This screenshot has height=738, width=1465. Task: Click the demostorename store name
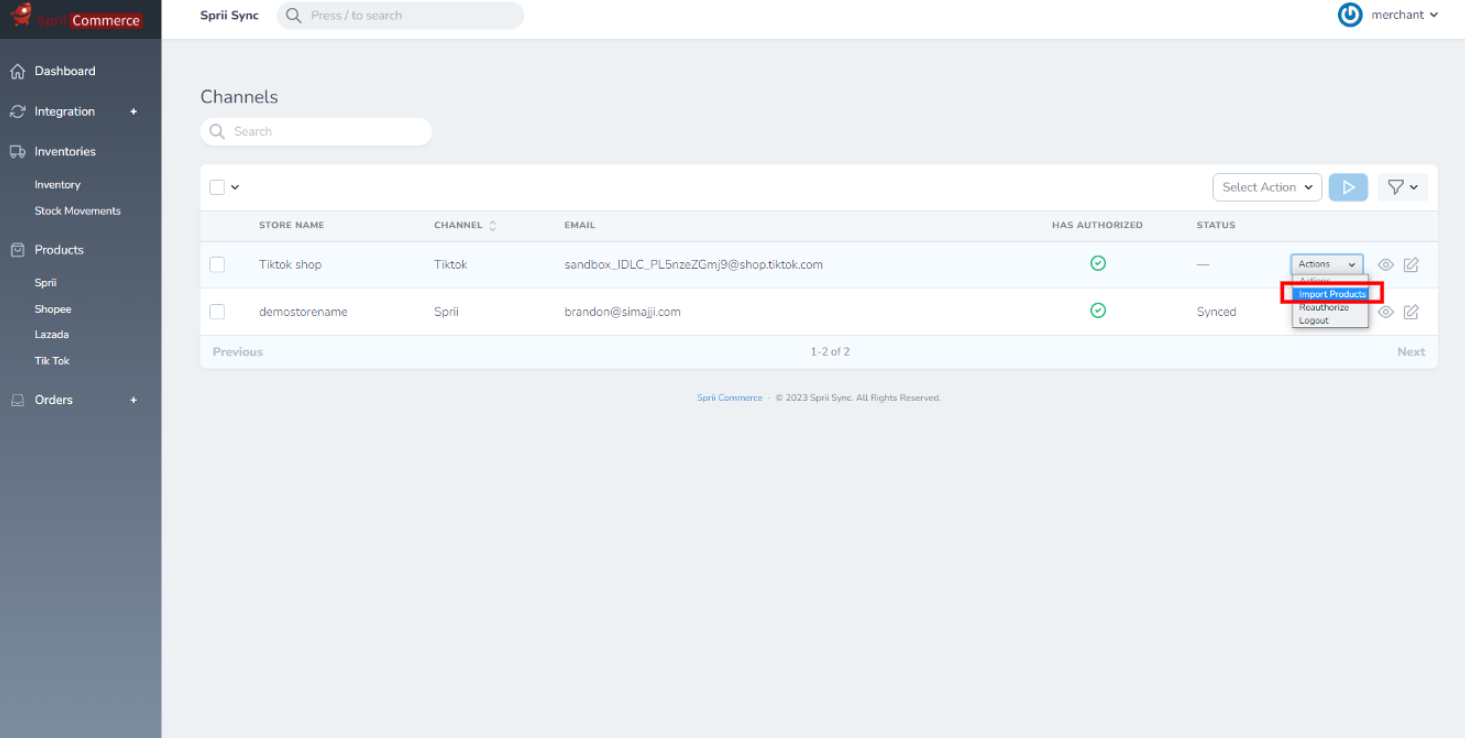click(303, 312)
